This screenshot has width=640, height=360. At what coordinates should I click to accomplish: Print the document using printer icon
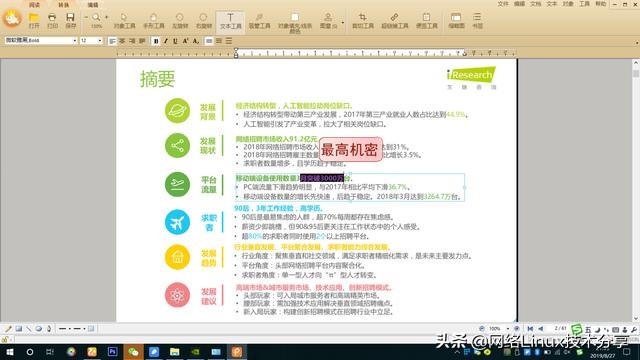point(52,20)
